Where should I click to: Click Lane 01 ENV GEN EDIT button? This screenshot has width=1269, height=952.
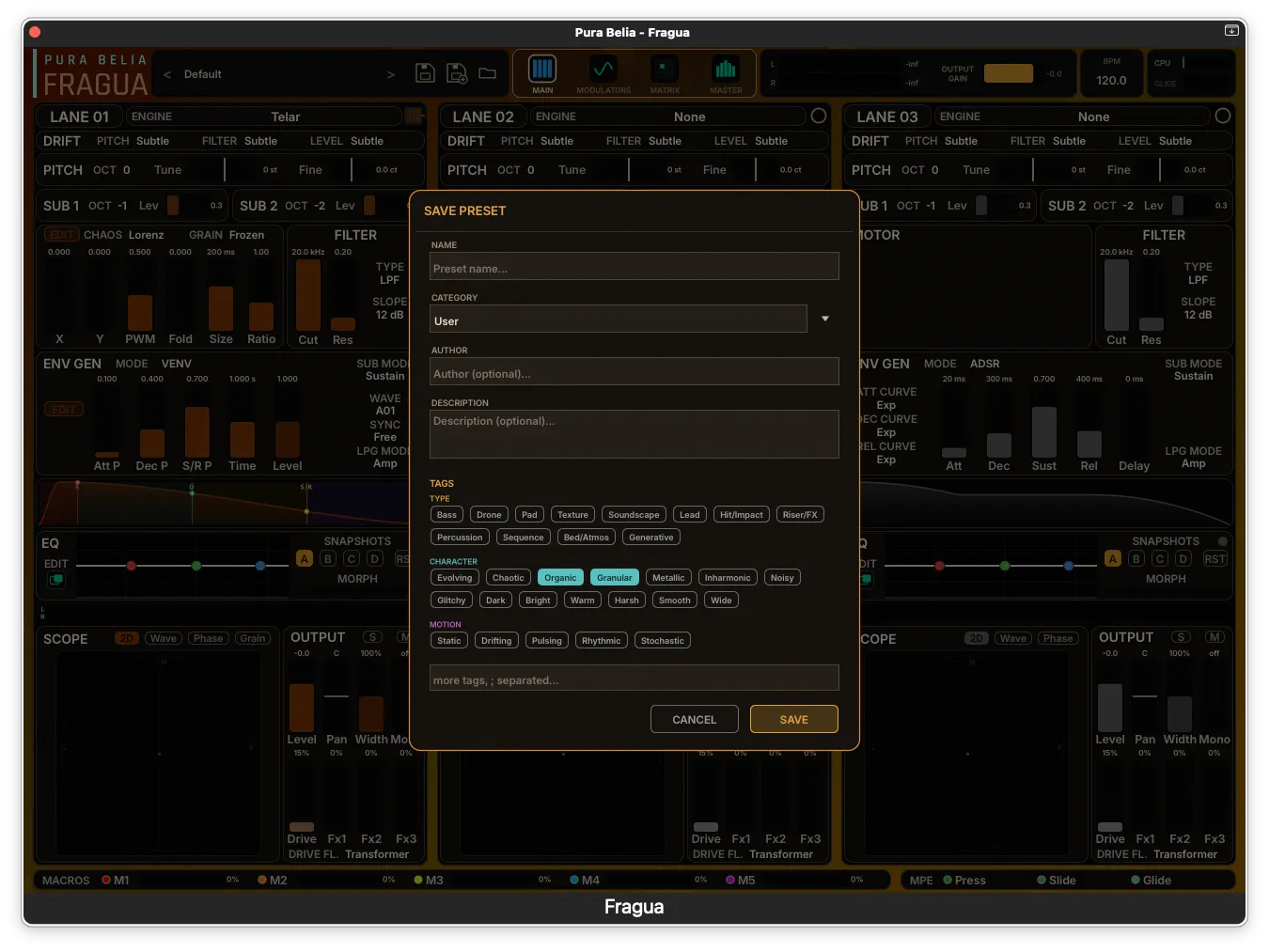point(63,410)
